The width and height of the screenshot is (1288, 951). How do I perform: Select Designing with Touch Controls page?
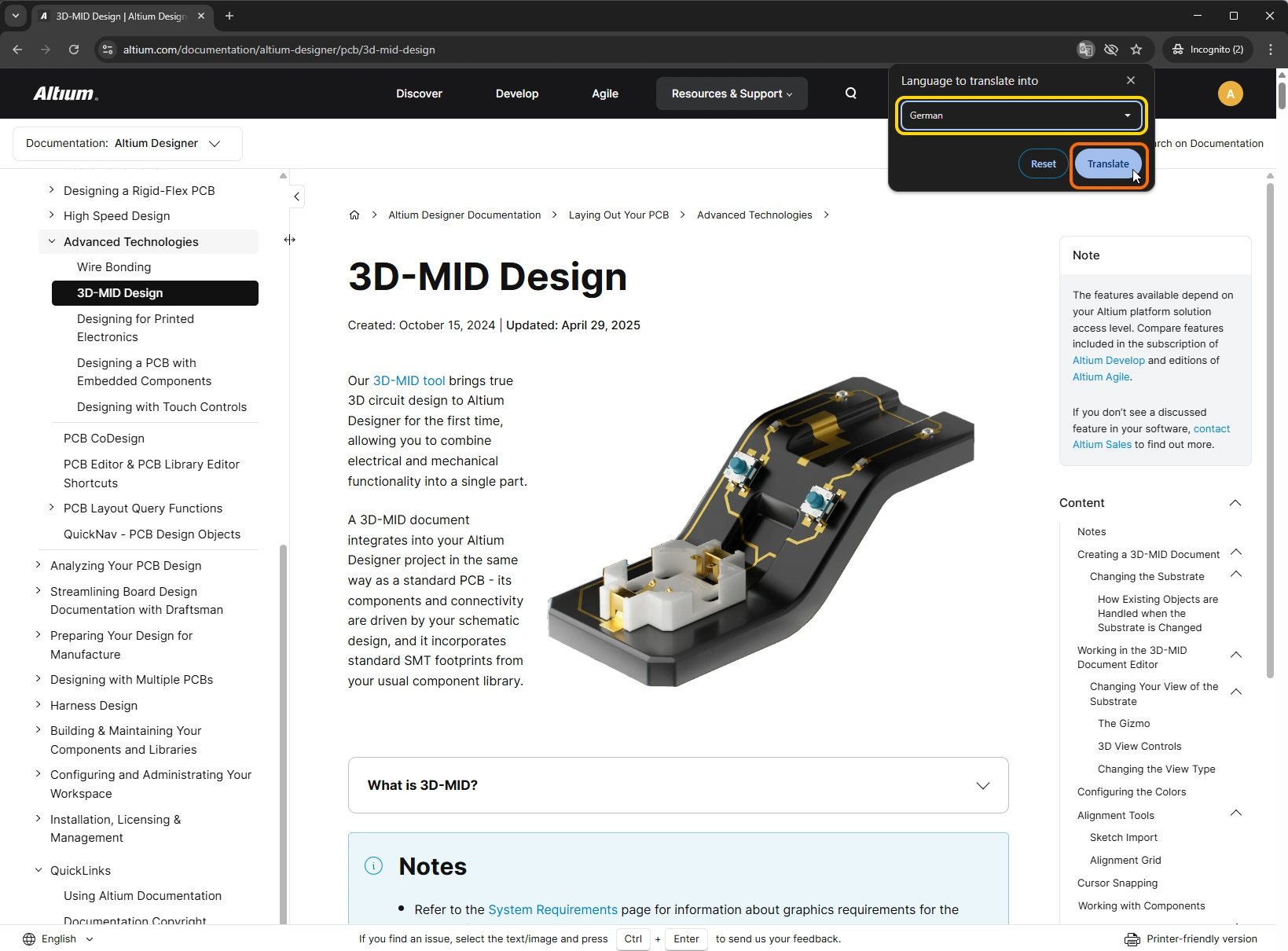162,407
